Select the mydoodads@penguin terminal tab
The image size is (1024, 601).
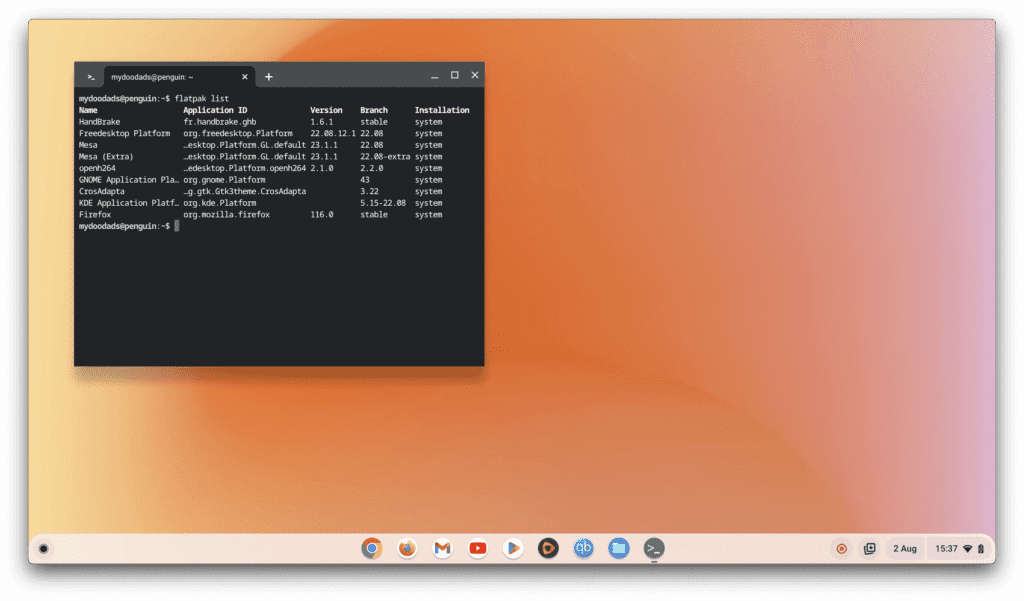click(178, 77)
